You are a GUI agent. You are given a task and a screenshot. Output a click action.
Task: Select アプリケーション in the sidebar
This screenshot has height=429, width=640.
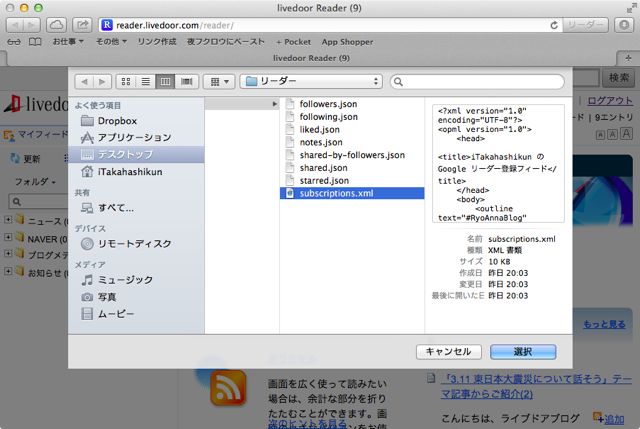pos(136,138)
